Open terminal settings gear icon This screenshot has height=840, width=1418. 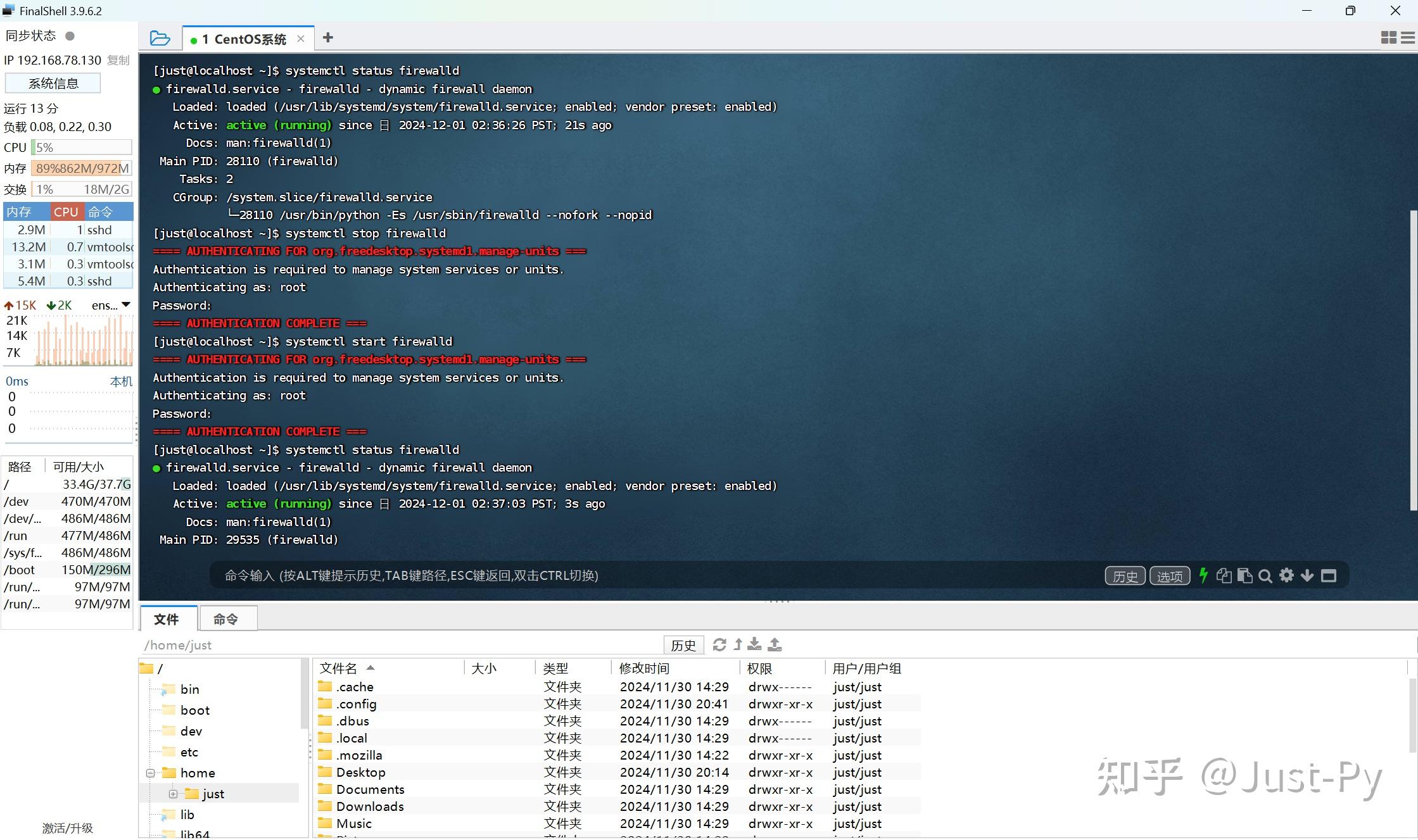click(x=1286, y=575)
